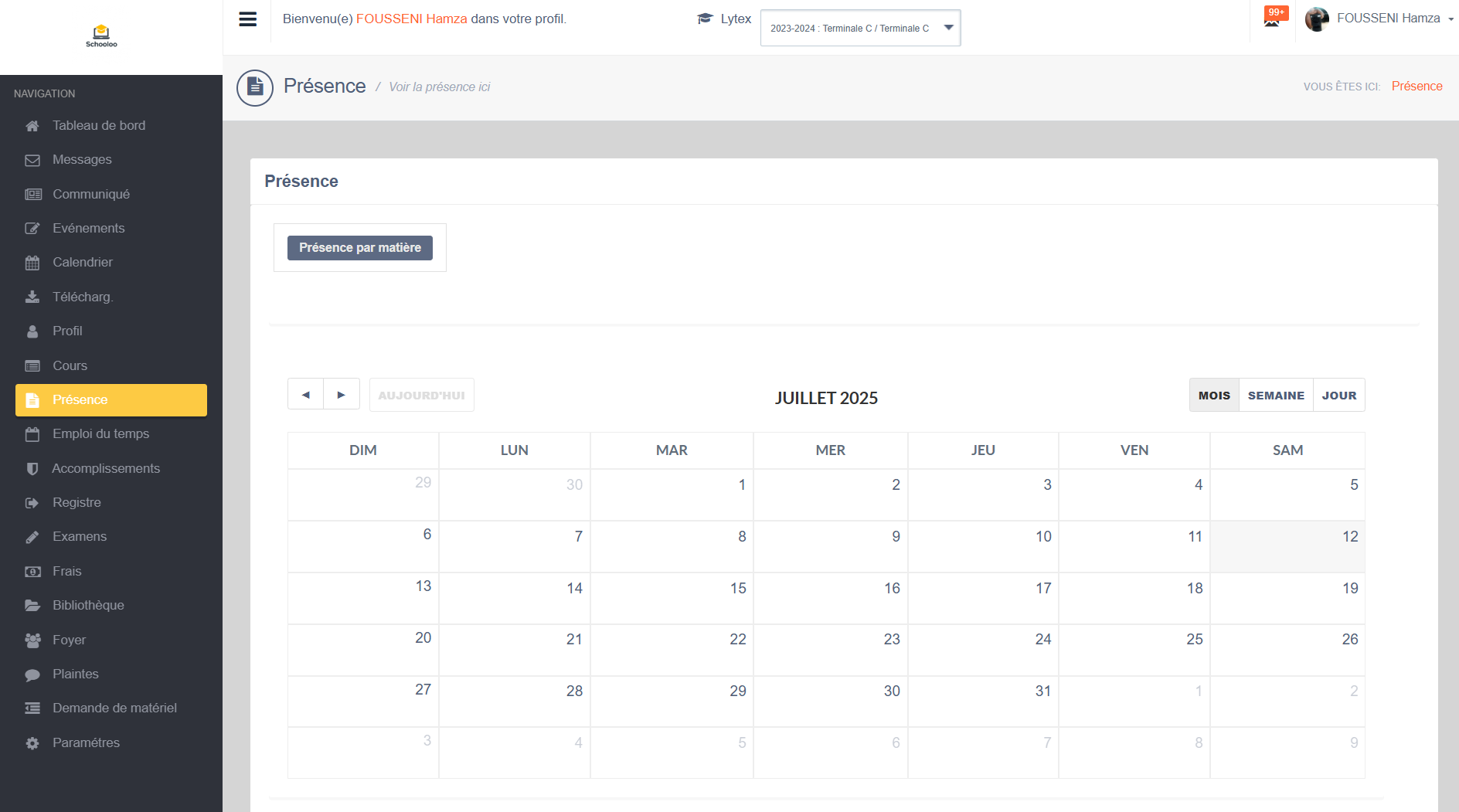
Task: Open the class year dropdown 2023-2024
Action: coord(860,28)
